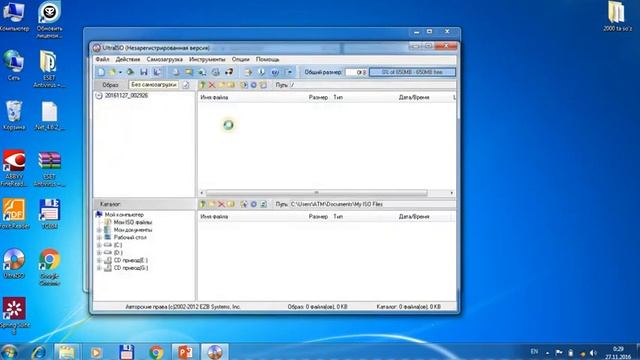640x360 pixels.
Task: Click the Convert image icon in main toolbar
Action: point(202,72)
